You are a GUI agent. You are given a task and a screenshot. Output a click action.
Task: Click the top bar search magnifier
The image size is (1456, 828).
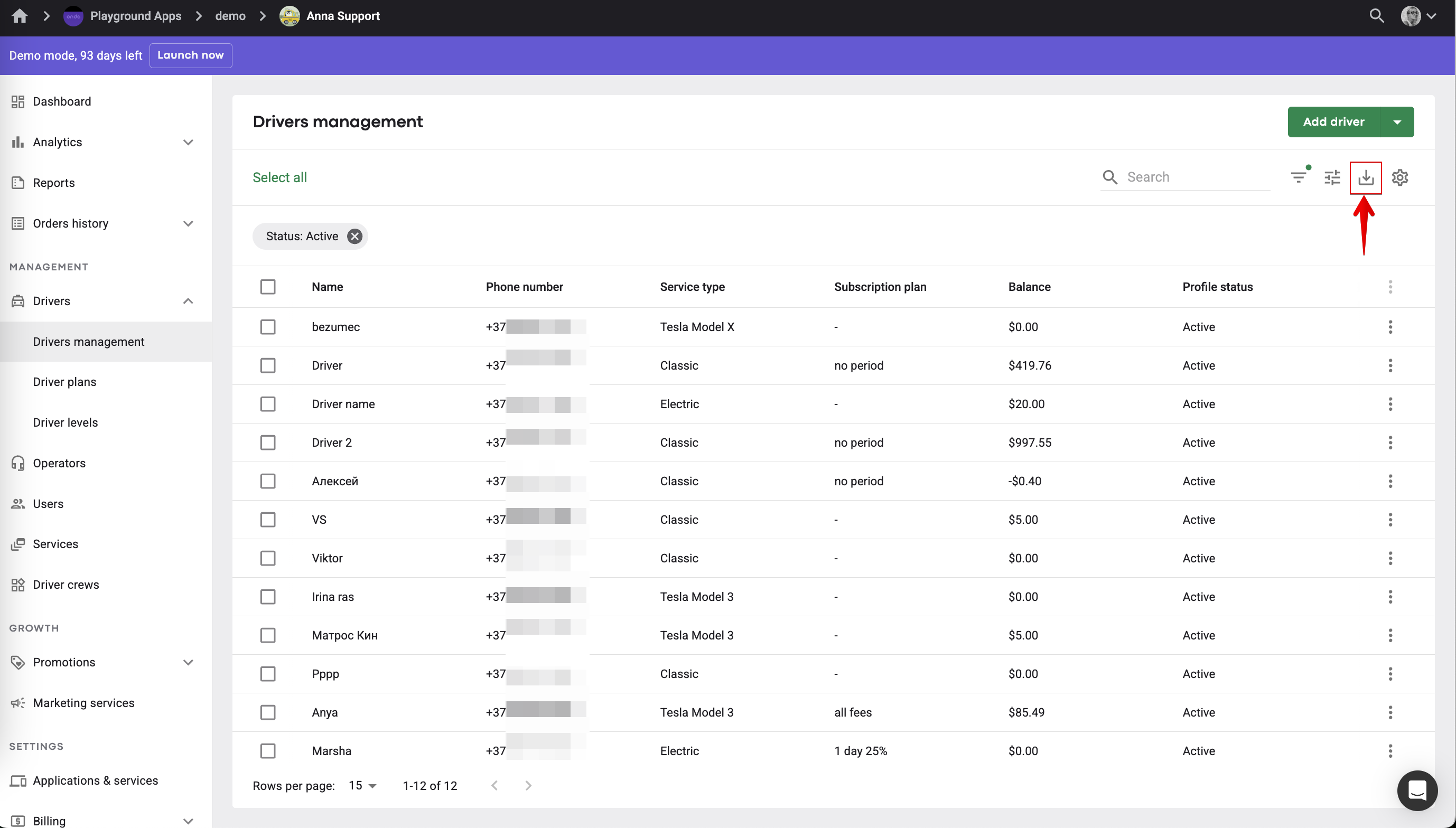tap(1376, 16)
